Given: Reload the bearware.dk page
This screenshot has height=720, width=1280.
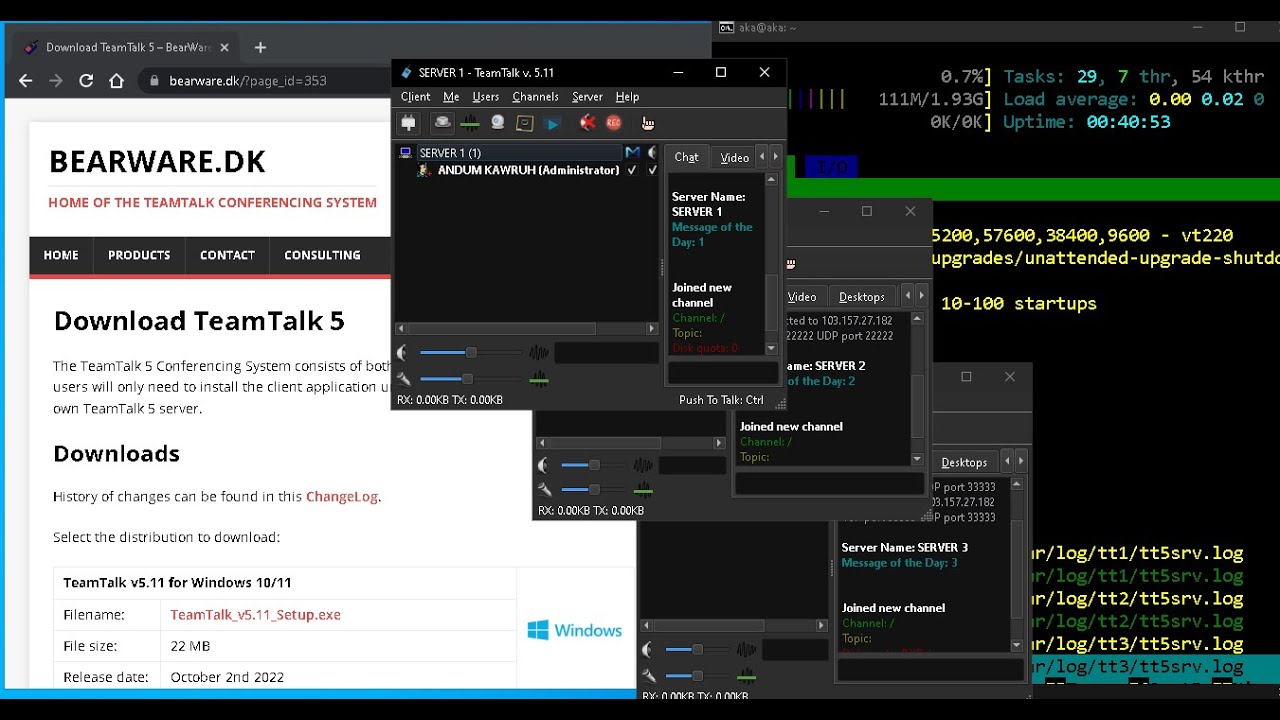Looking at the screenshot, I should tap(86, 81).
